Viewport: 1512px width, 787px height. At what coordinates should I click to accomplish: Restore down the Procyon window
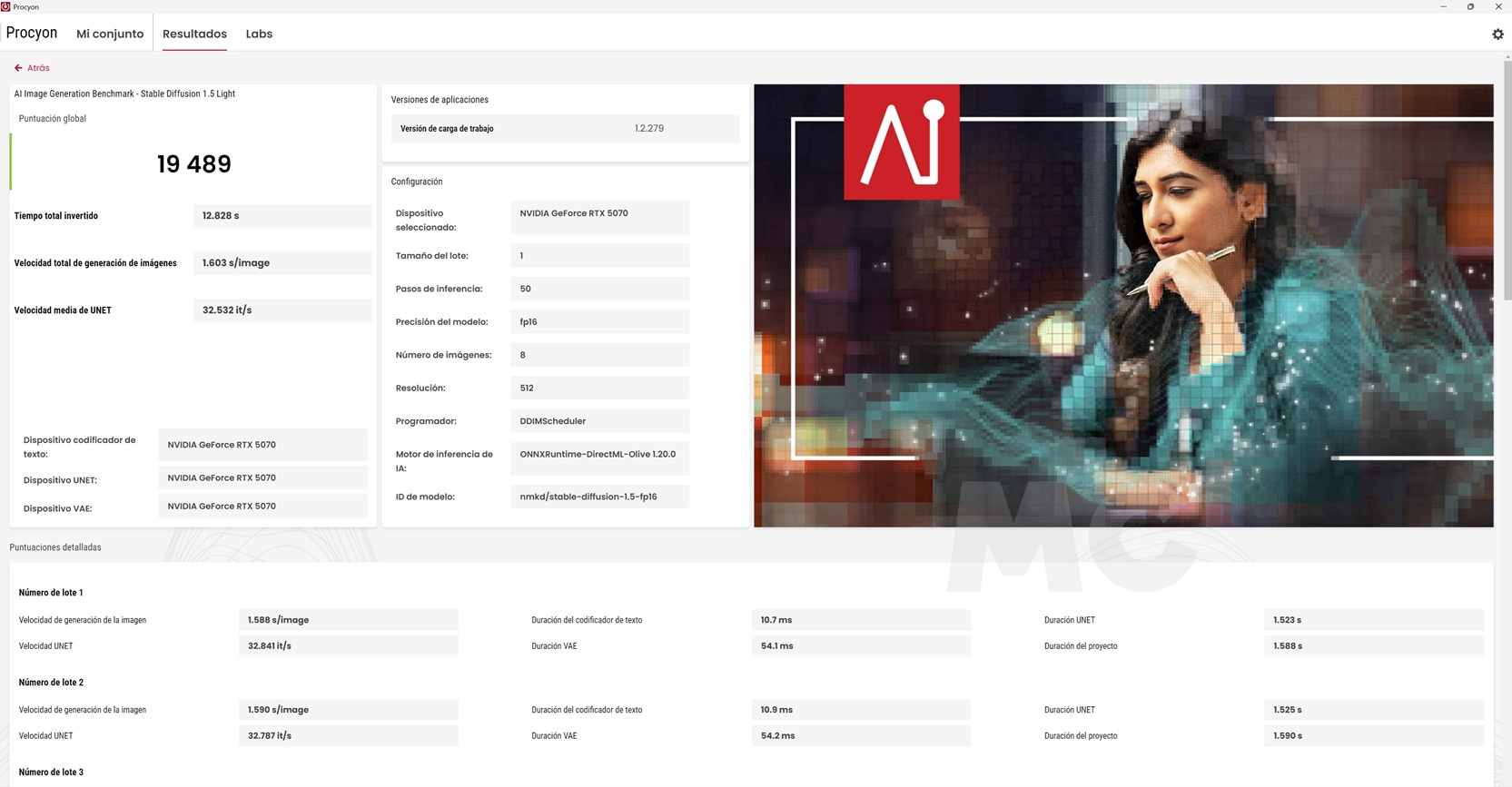(x=1470, y=6)
